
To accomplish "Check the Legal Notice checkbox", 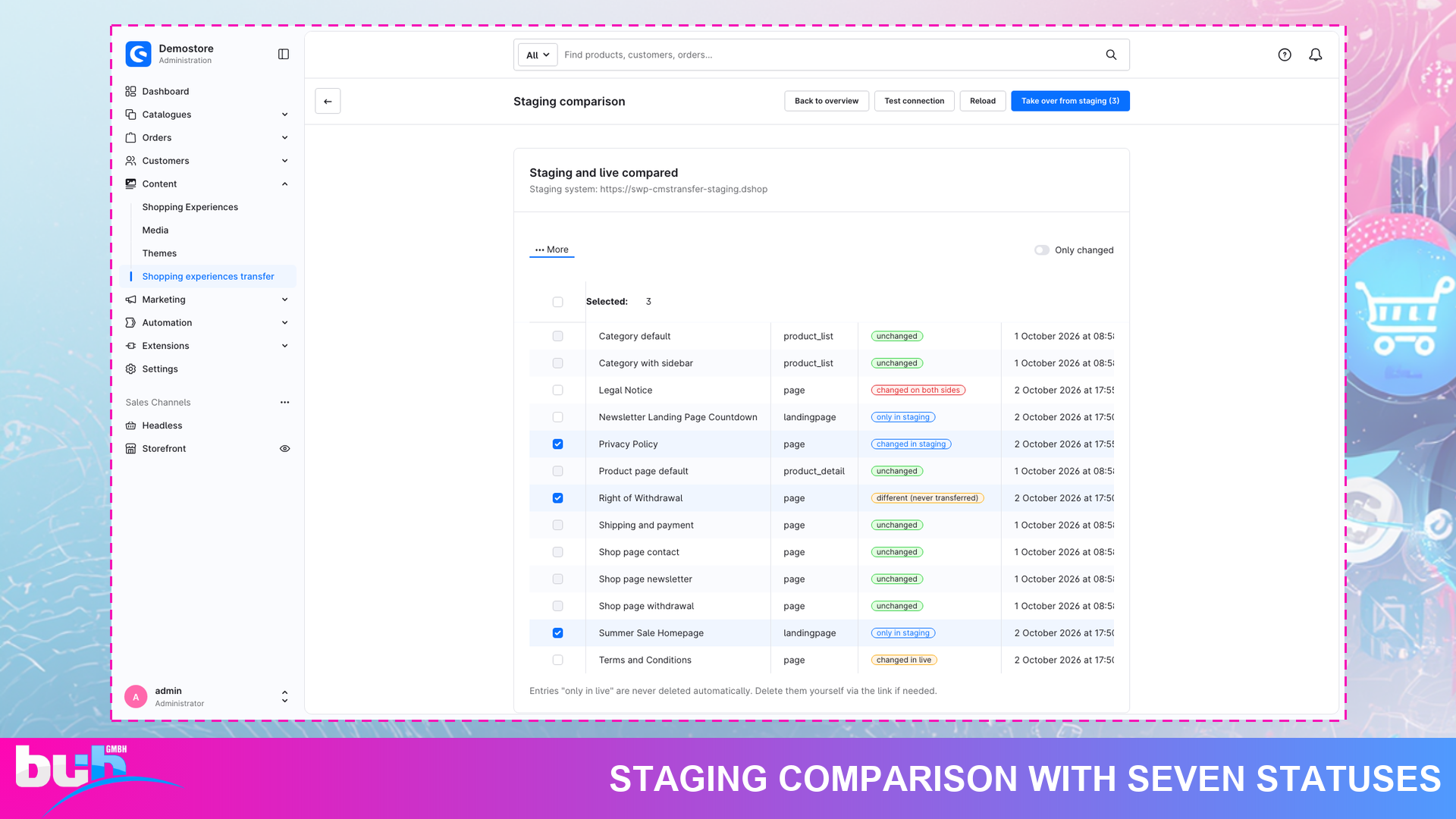I will pos(558,391).
